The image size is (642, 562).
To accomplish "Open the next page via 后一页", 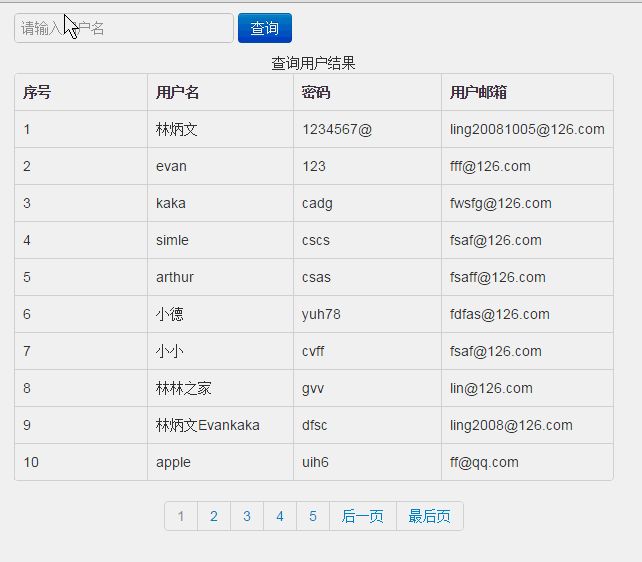I will (363, 516).
